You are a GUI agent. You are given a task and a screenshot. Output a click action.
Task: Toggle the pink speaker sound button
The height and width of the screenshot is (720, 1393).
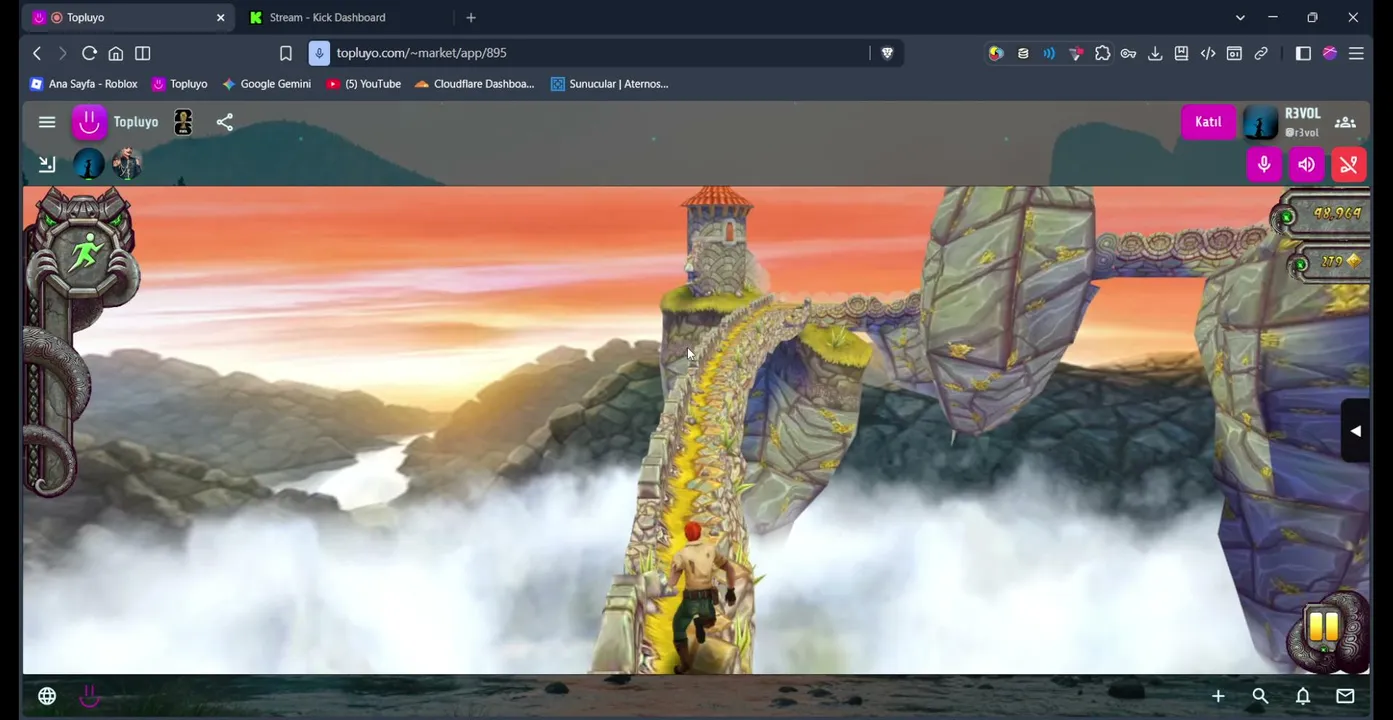(x=1306, y=164)
